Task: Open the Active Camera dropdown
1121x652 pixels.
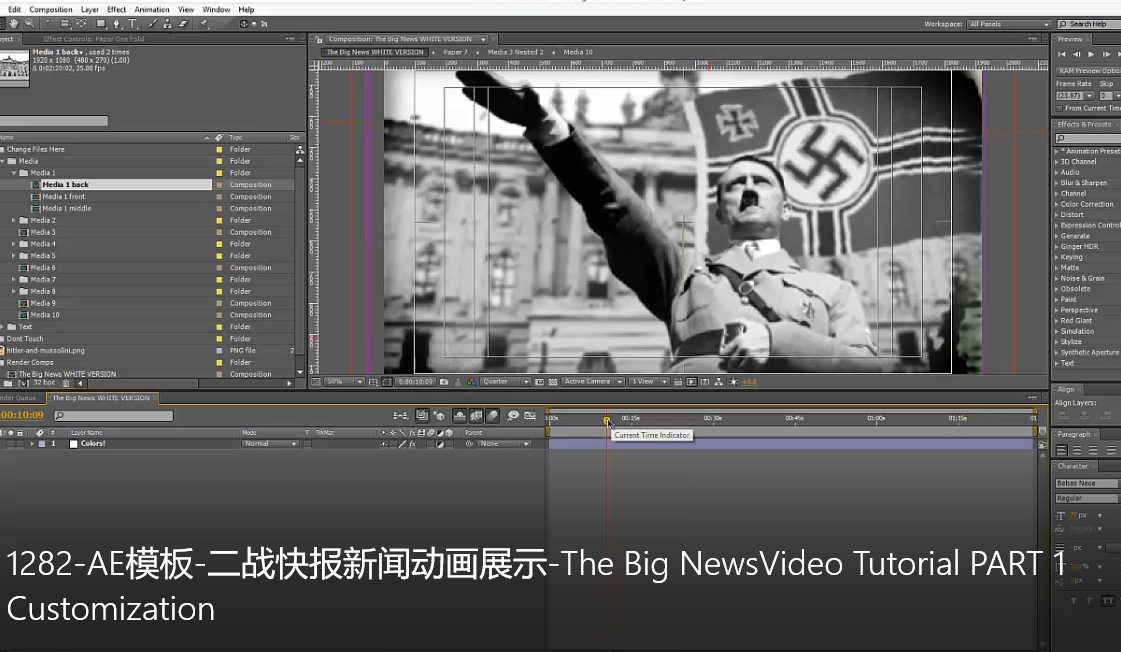Action: pyautogui.click(x=593, y=382)
